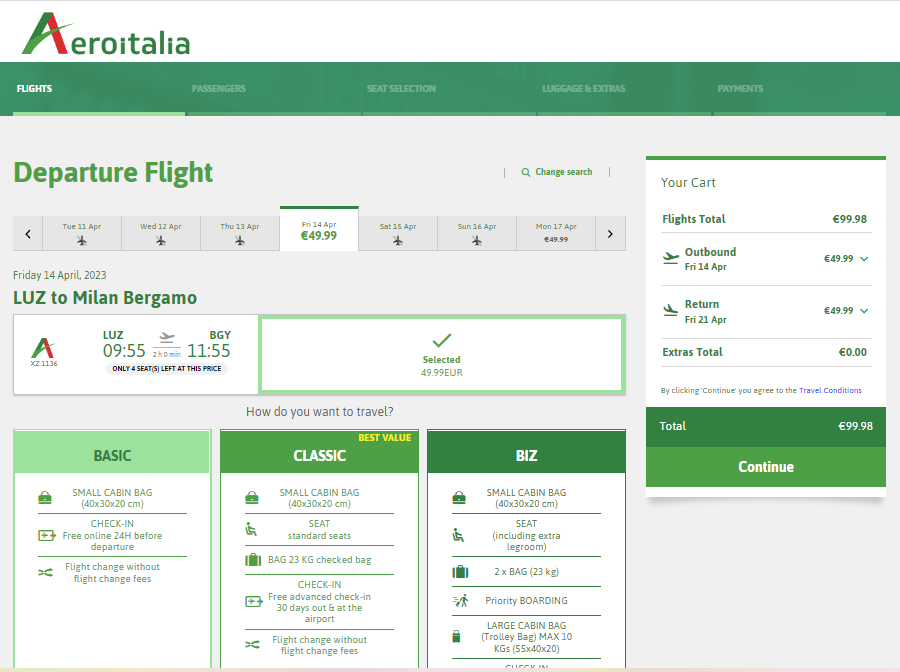Viewport: 900px width, 672px height.
Task: Expand the Outbound flight details chevron
Action: 864,259
